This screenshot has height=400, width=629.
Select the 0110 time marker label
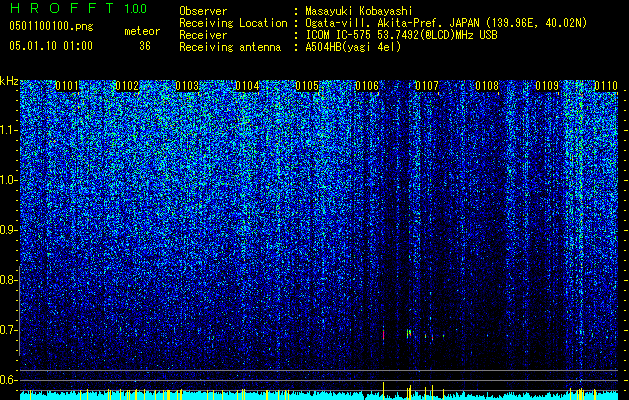coord(606,86)
